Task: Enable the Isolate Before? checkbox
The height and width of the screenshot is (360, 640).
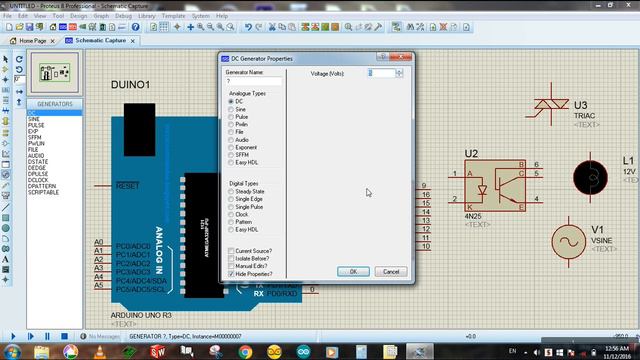Action: point(231,258)
